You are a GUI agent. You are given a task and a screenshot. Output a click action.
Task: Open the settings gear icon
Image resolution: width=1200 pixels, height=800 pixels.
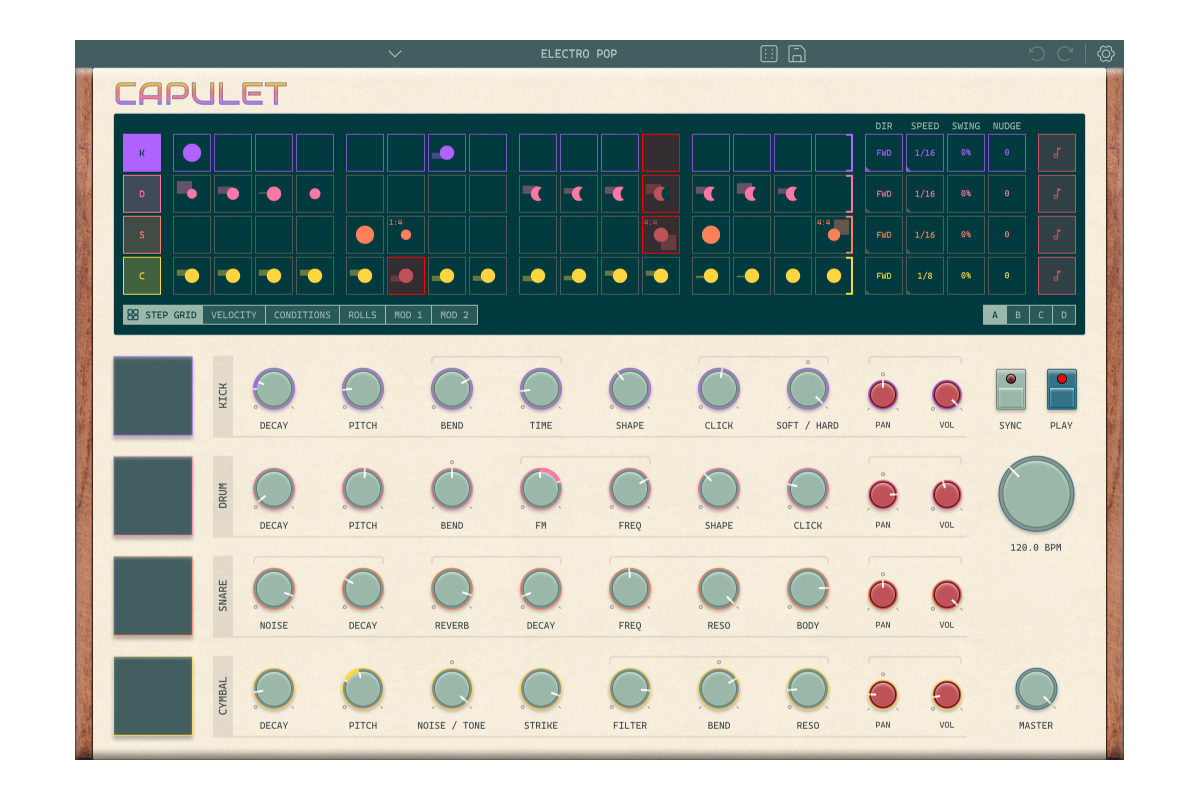pos(1106,54)
